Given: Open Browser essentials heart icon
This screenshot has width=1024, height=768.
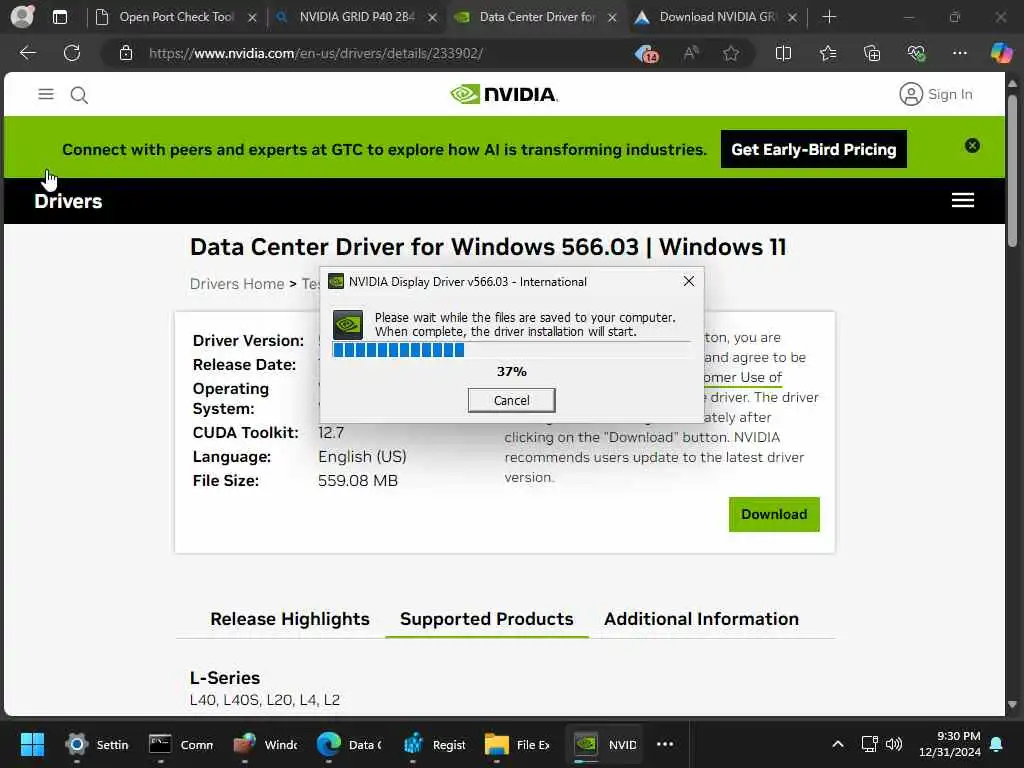Looking at the screenshot, I should 916,53.
